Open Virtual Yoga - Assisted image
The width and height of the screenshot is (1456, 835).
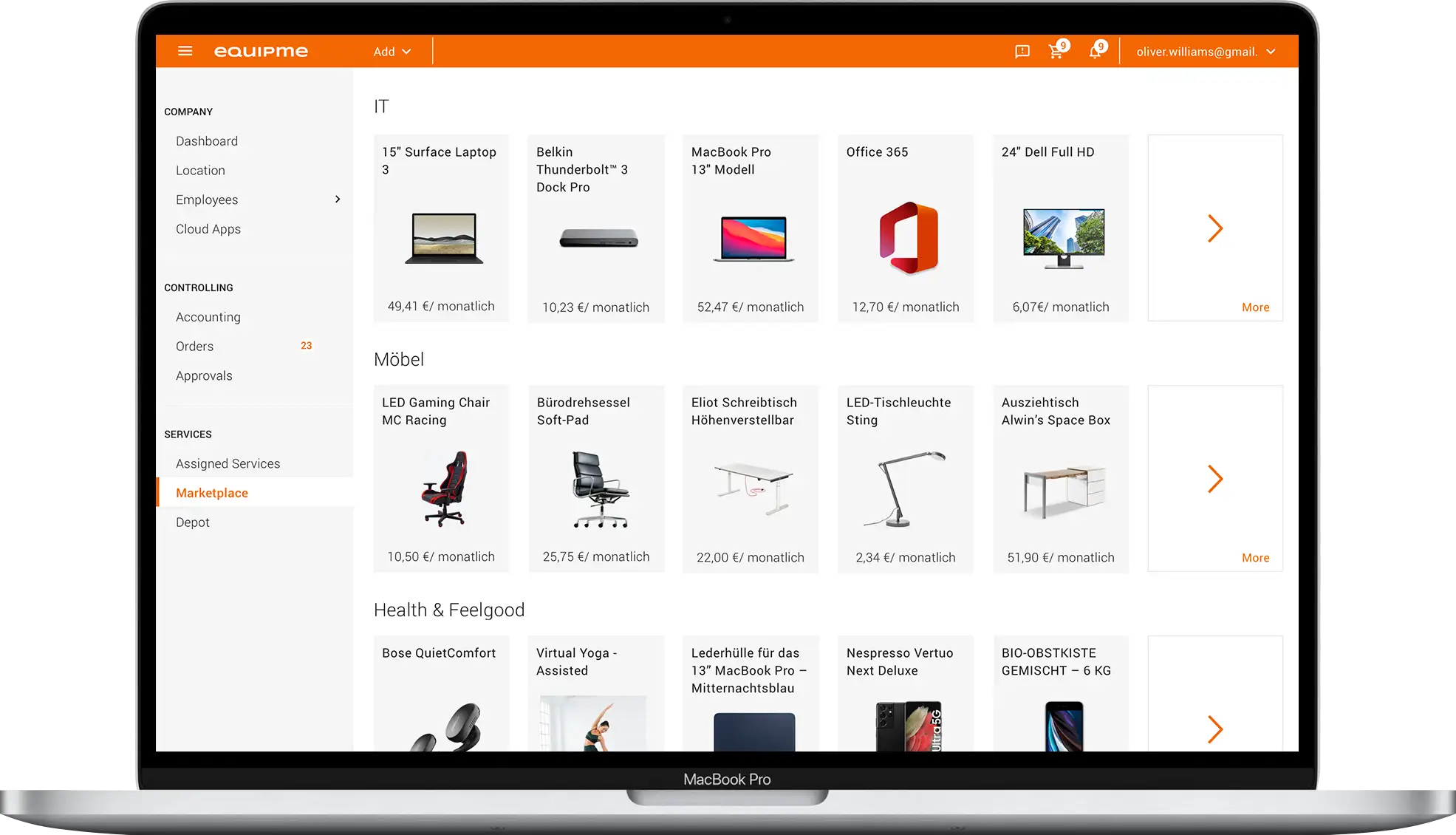(593, 723)
